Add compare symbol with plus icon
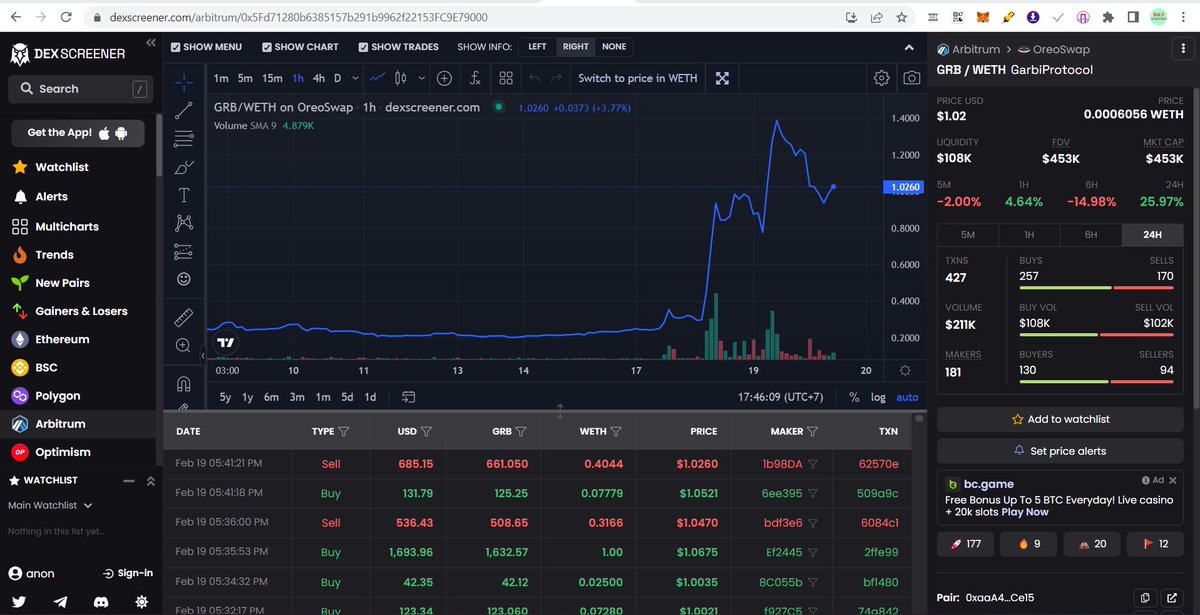1200x615 pixels. point(444,78)
